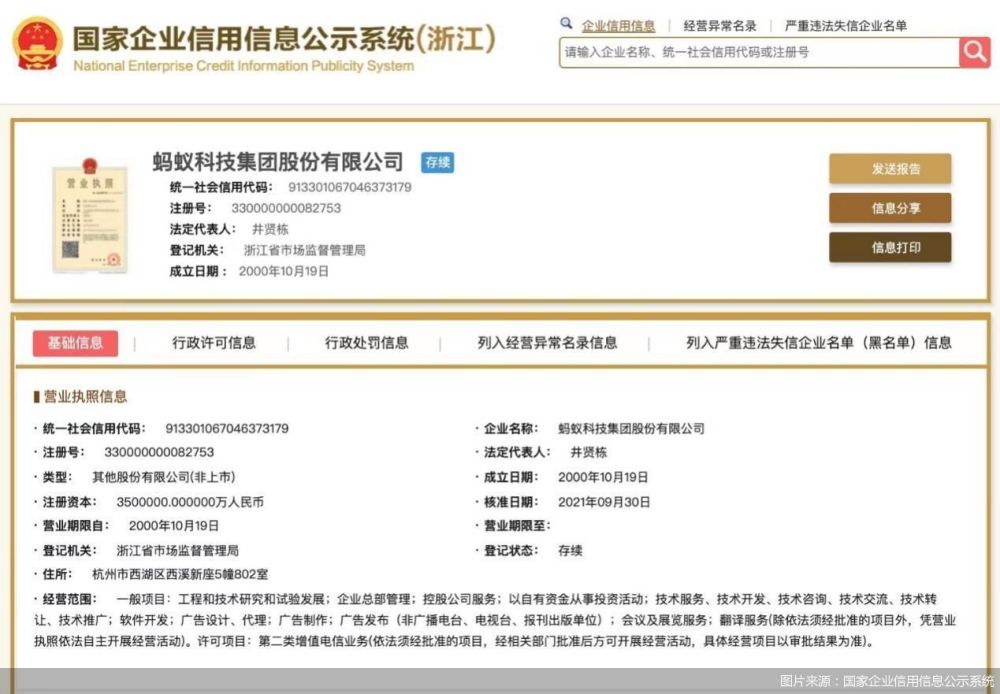Click the site title 国家企业信用信息公示系统(浙江)
Screen dimensions: 1000x694
click(284, 39)
